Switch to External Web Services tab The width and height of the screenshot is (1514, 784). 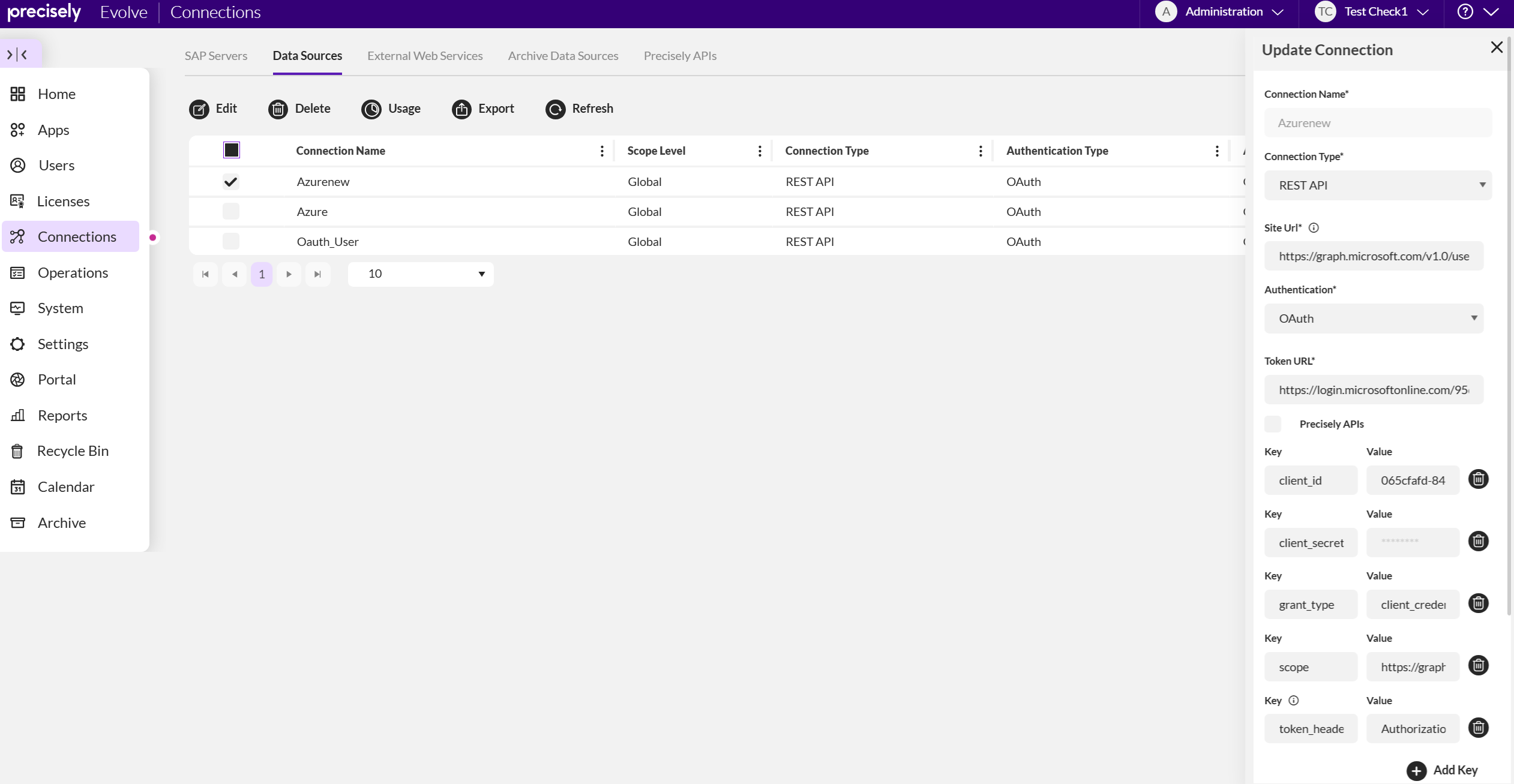coord(425,56)
